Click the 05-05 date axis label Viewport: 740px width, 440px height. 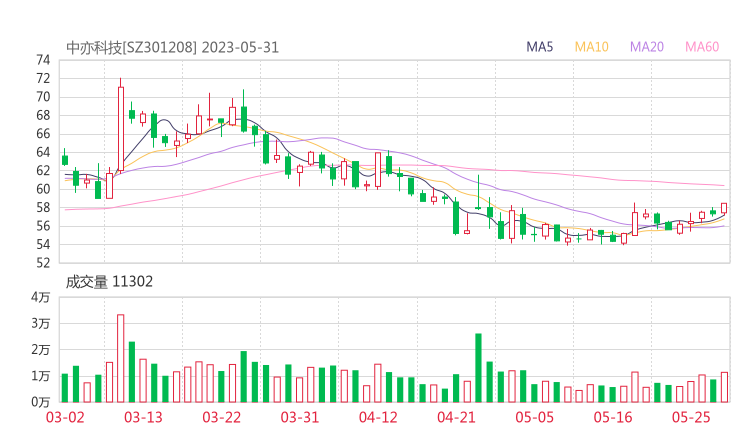tap(534, 417)
